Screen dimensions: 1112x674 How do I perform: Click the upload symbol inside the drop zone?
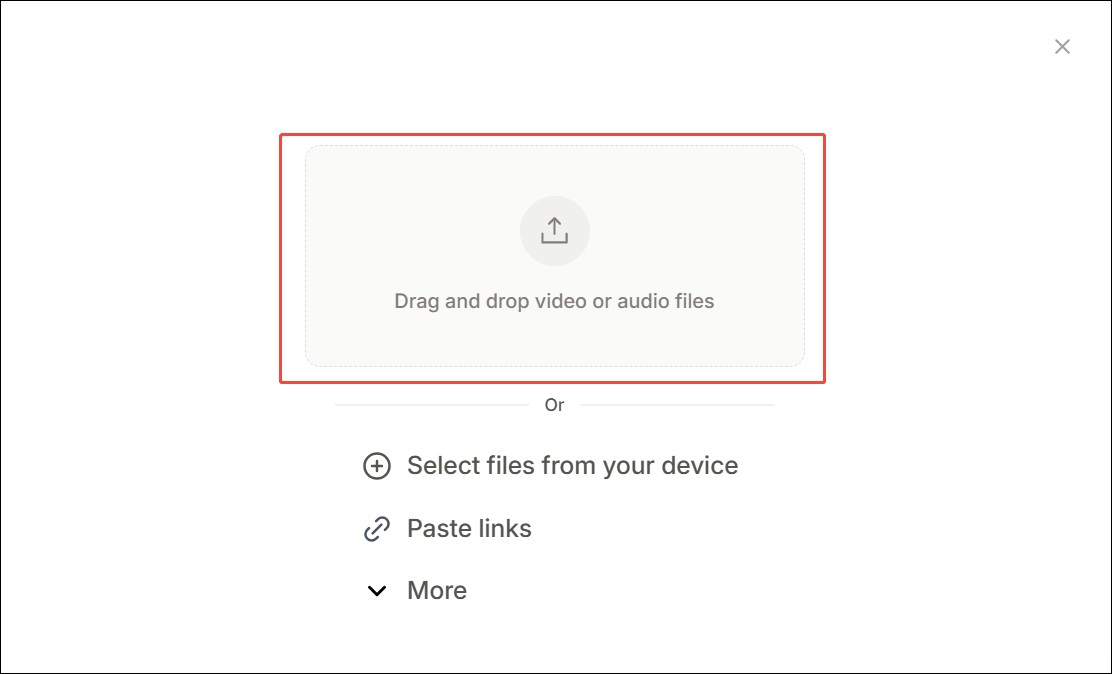(555, 230)
